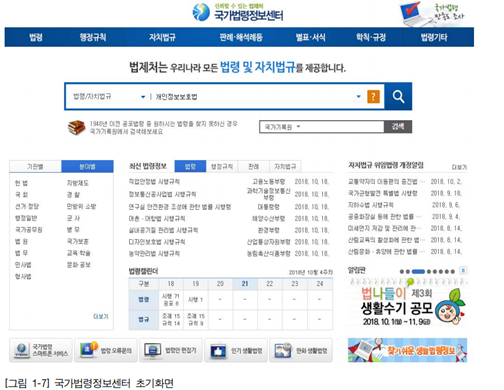Open the 별표·서식 navigation menu
Viewport: 504px width, 390px height.
coord(310,37)
